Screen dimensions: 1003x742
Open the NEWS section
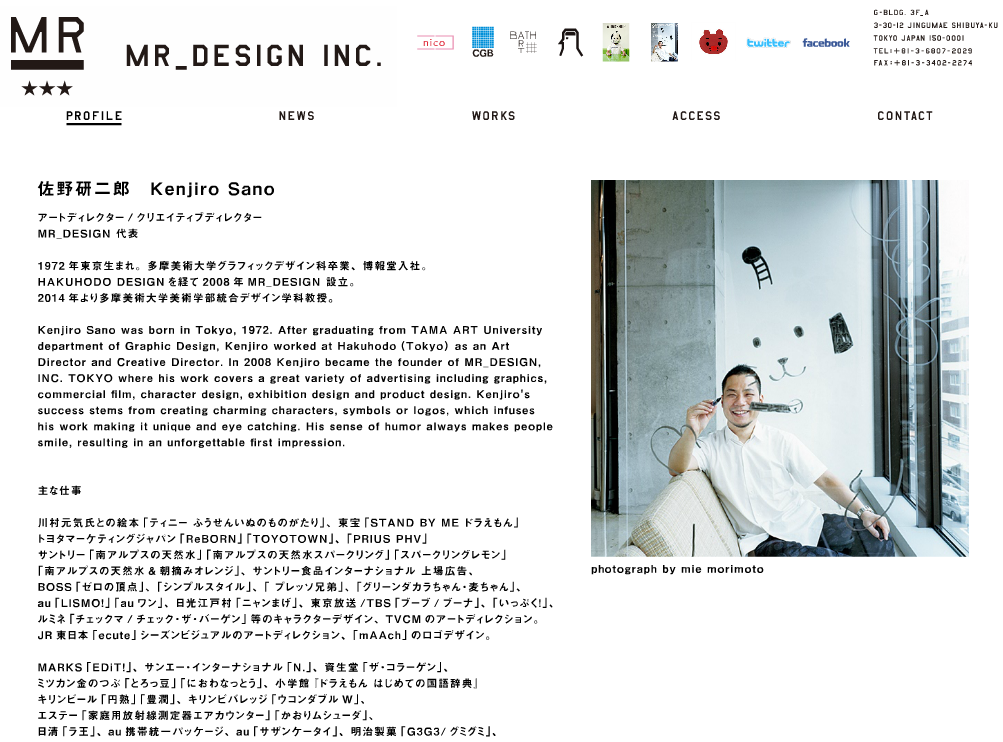297,116
